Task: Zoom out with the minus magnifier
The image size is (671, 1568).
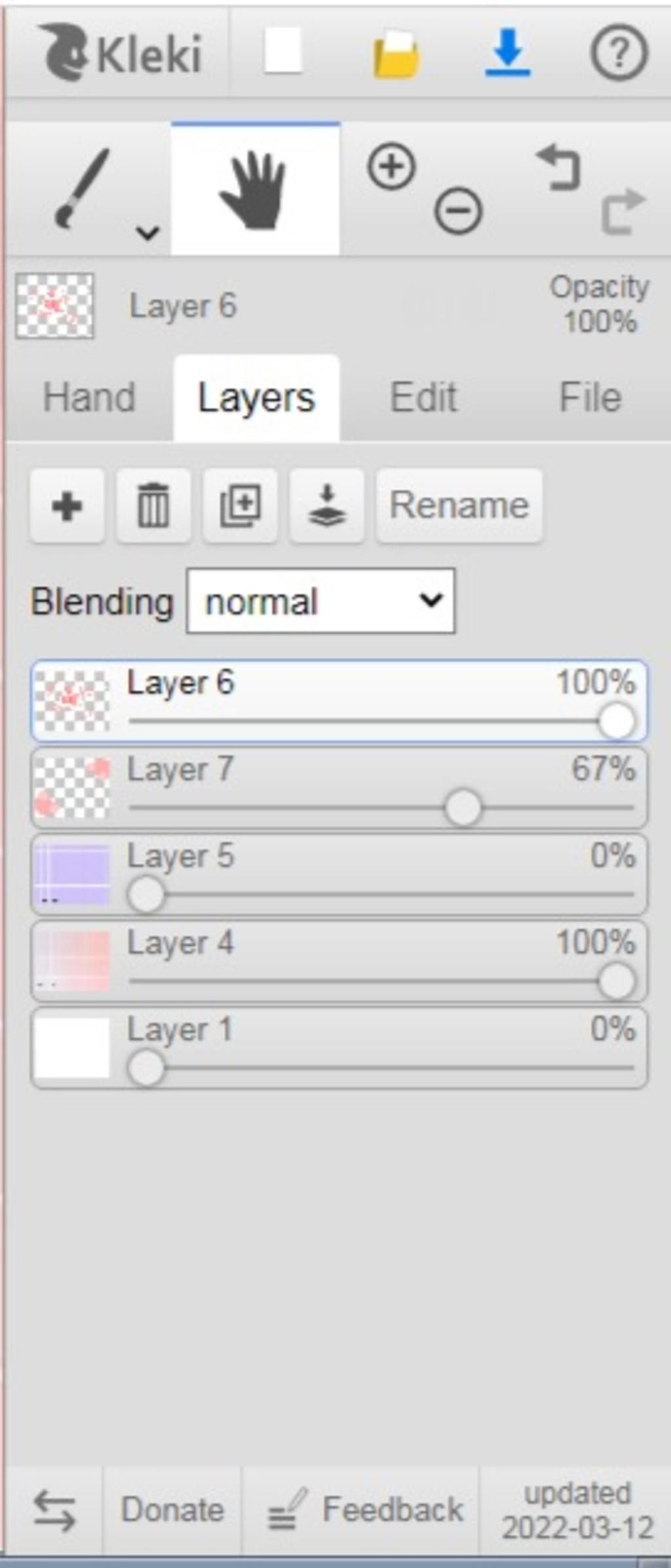Action: pos(458,210)
